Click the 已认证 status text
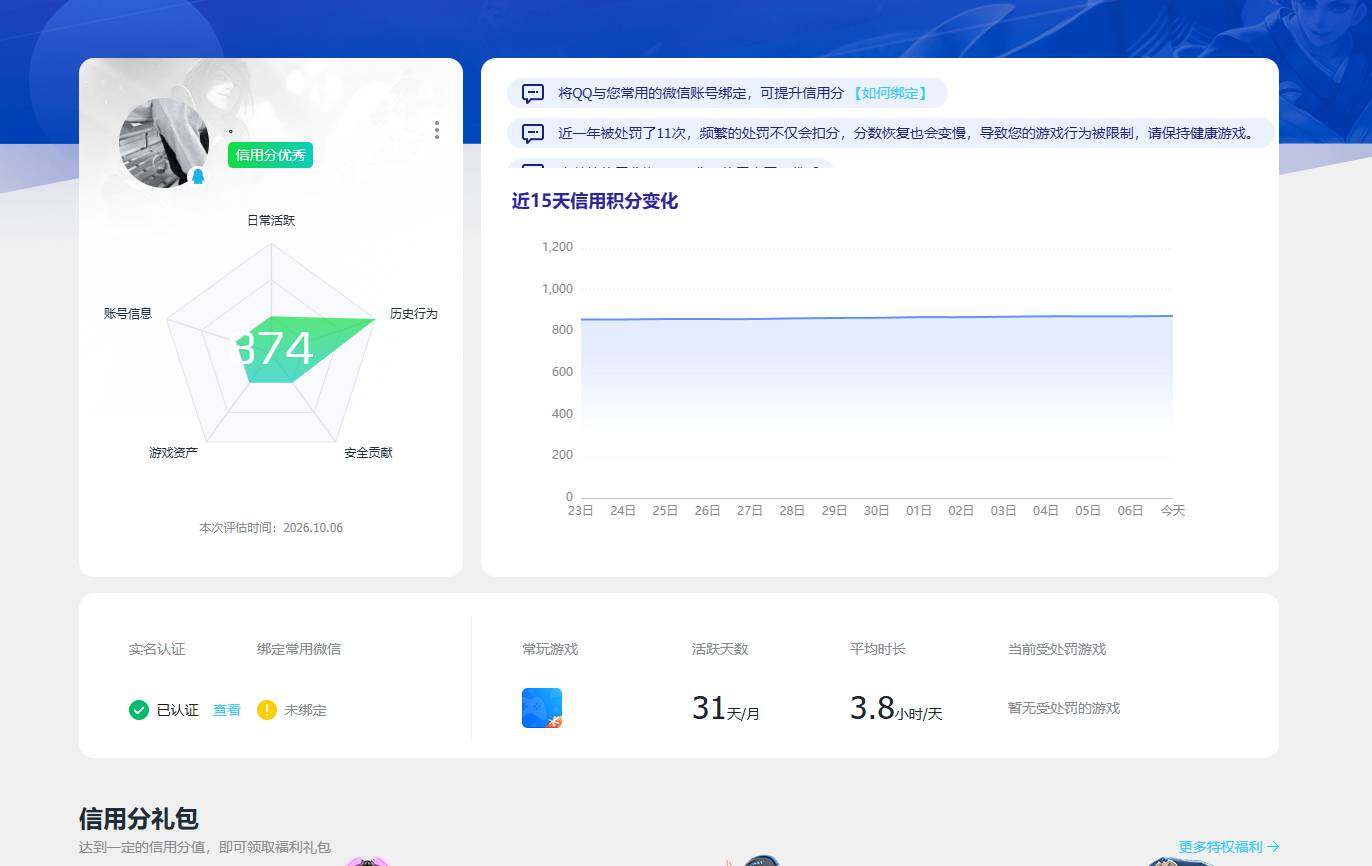The width and height of the screenshot is (1372, 866). (x=178, y=710)
